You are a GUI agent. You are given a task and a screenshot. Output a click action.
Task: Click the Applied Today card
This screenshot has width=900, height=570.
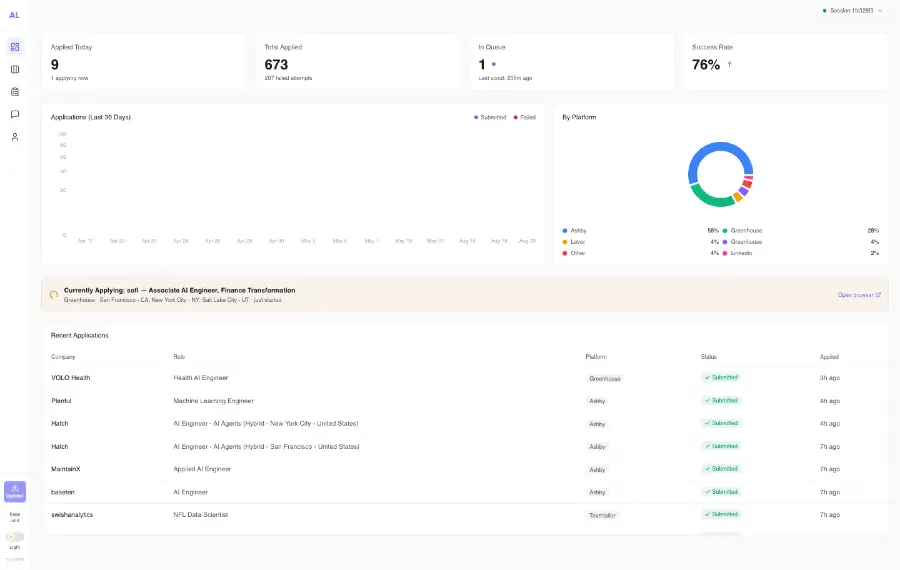click(x=144, y=62)
